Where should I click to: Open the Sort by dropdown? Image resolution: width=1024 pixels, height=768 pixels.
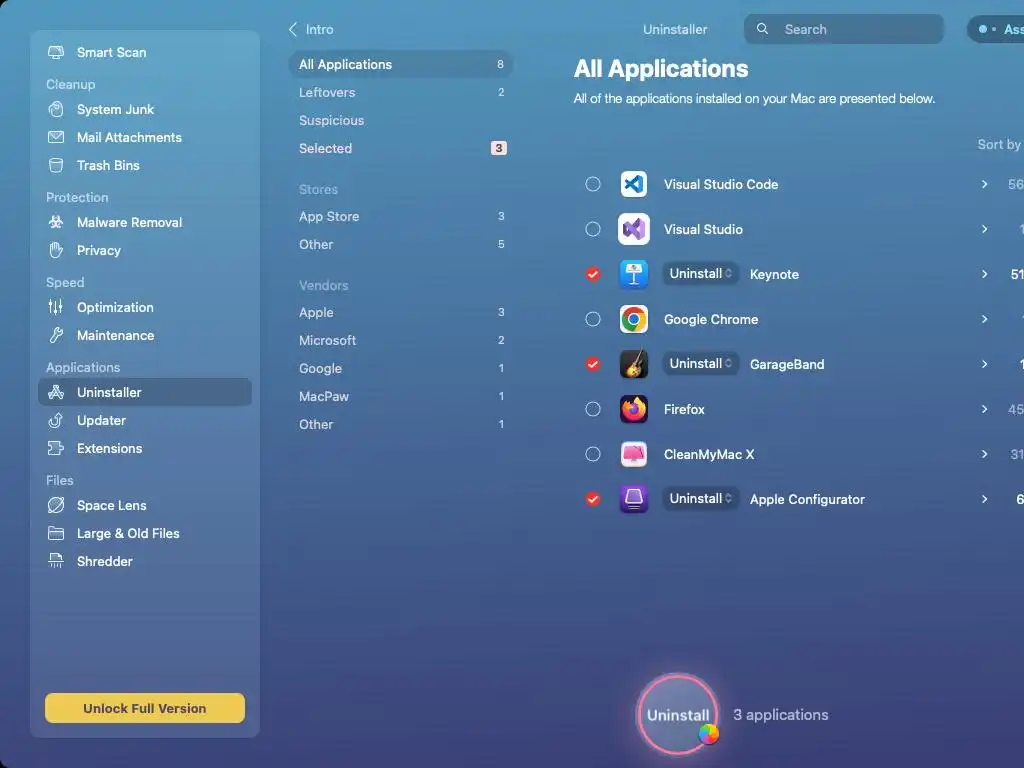coord(999,144)
